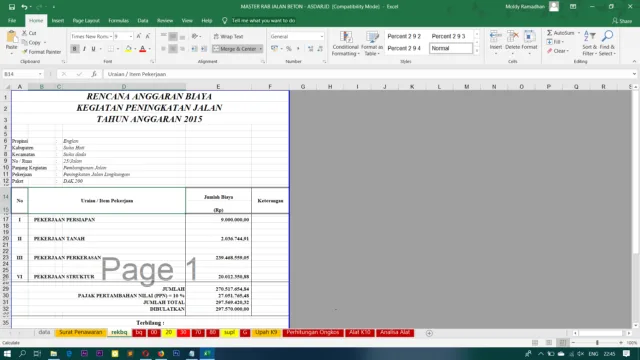Toggle Wrap Text

(229, 36)
